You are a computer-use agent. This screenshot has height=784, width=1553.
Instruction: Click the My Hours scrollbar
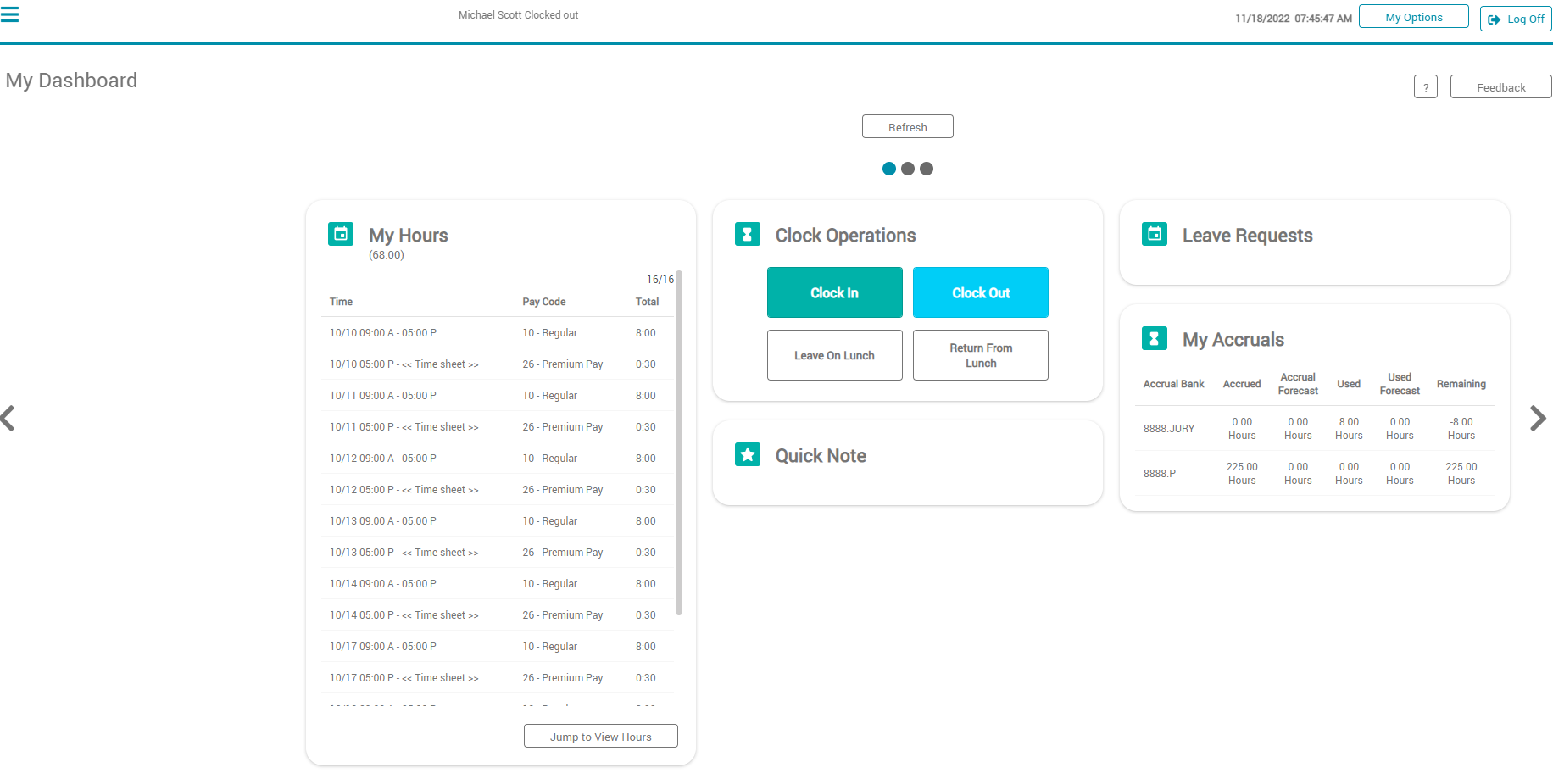pos(679,442)
